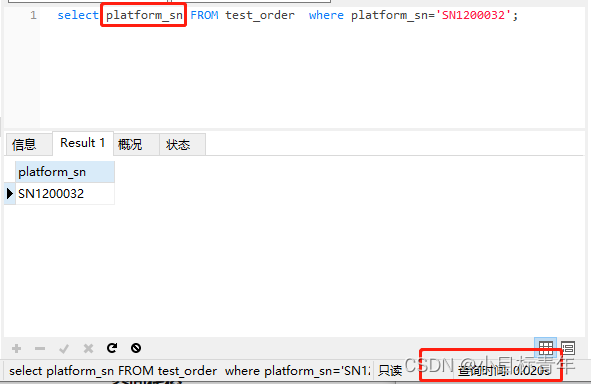Click the delete record minus icon
This screenshot has height=384, width=591.
click(40, 348)
